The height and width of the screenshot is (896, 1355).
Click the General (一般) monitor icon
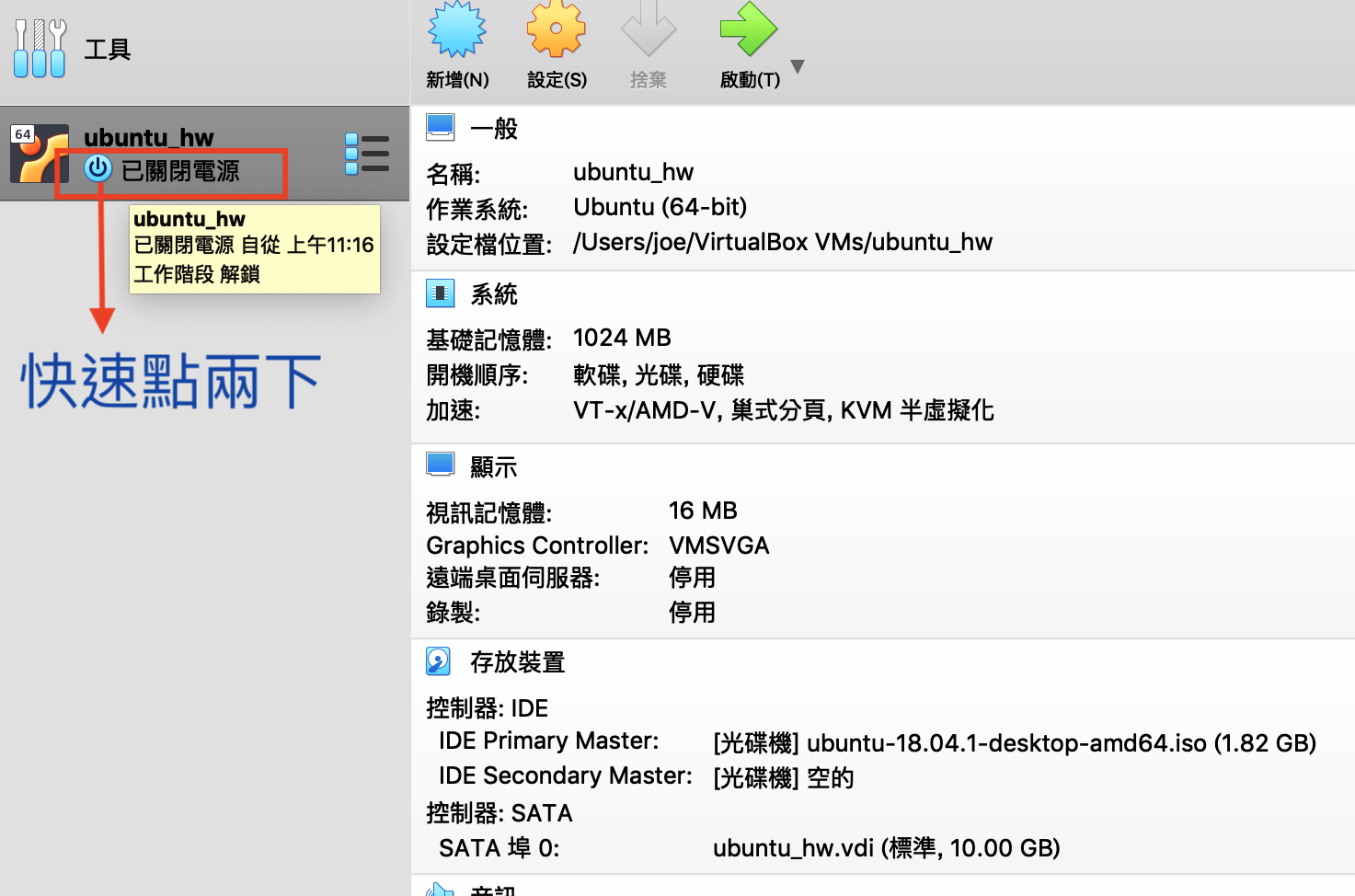pos(441,127)
